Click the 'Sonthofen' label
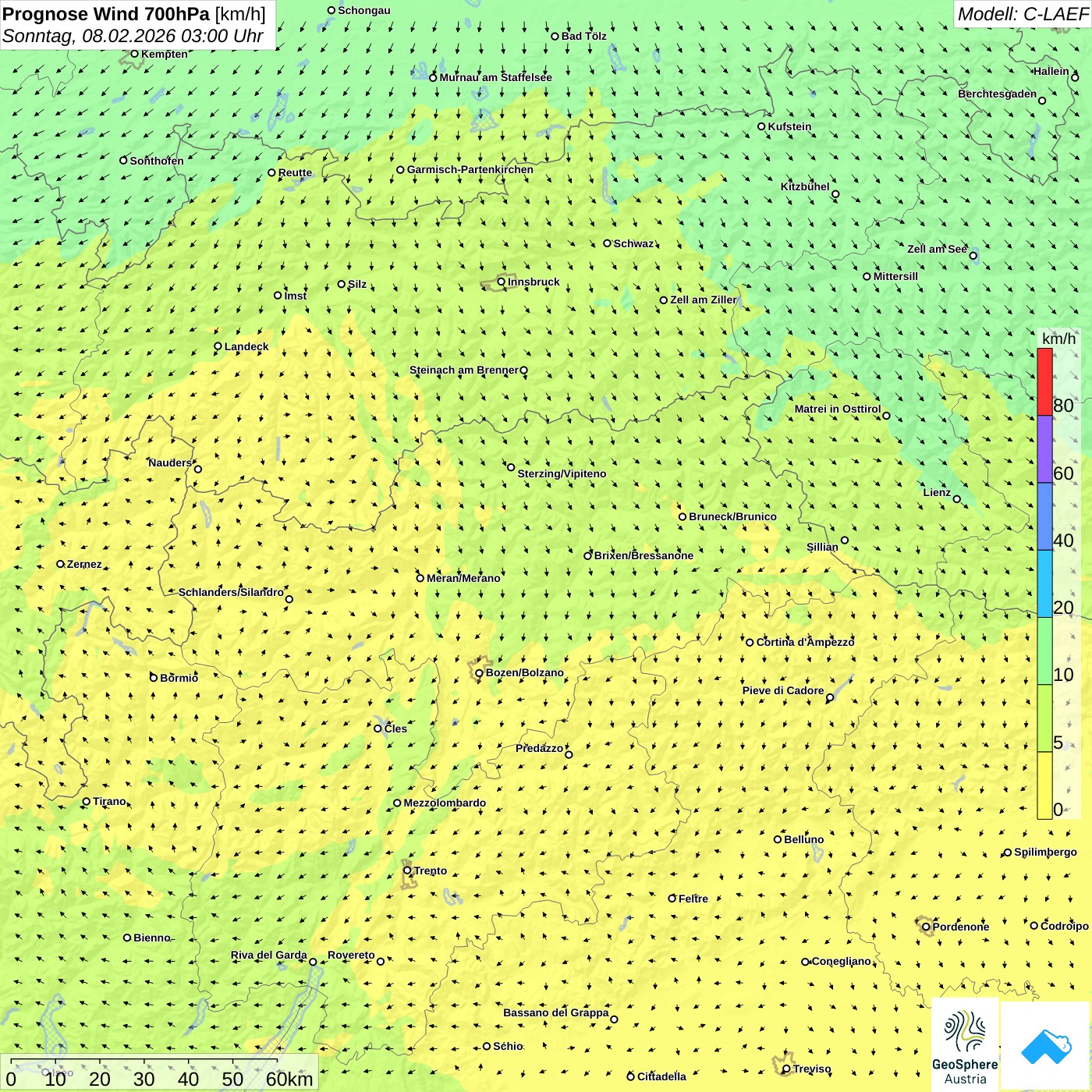The width and height of the screenshot is (1092, 1092). 157,161
